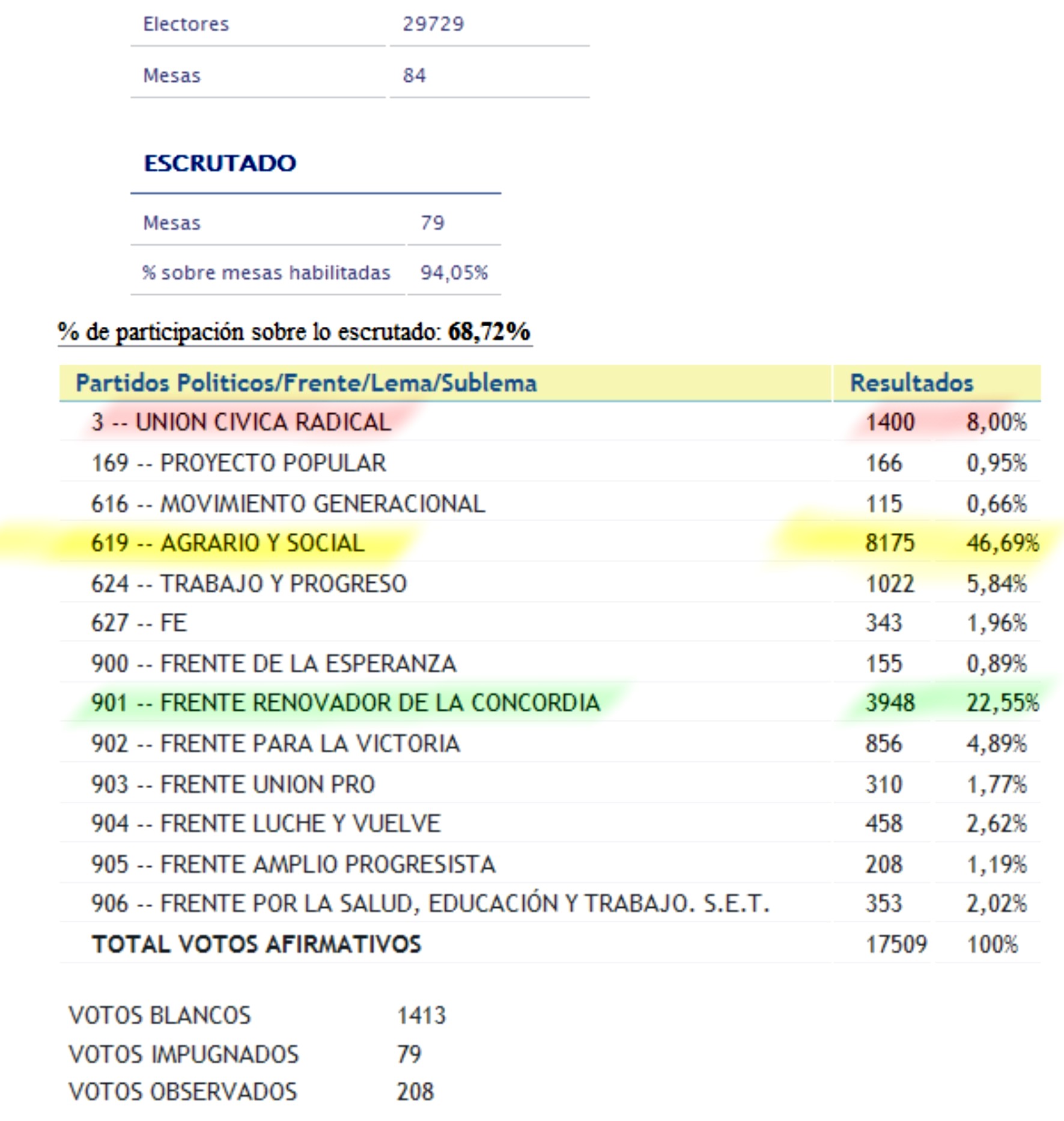The width and height of the screenshot is (1064, 1121).
Task: Select the FRENTE AMPLIO PROGRESISTA entry
Action: click(x=293, y=864)
